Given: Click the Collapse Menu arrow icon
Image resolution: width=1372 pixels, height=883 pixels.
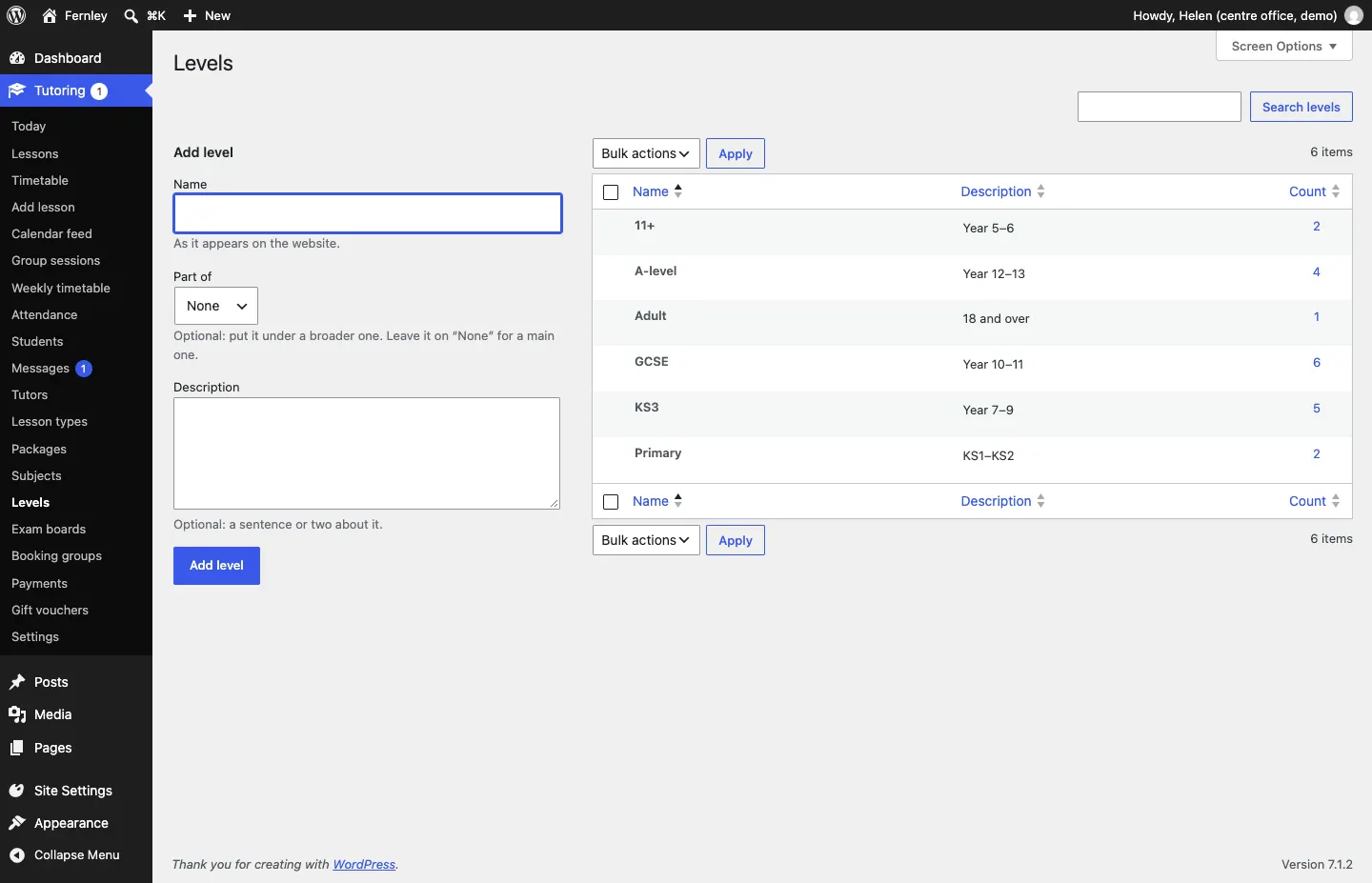Looking at the screenshot, I should click(17, 855).
